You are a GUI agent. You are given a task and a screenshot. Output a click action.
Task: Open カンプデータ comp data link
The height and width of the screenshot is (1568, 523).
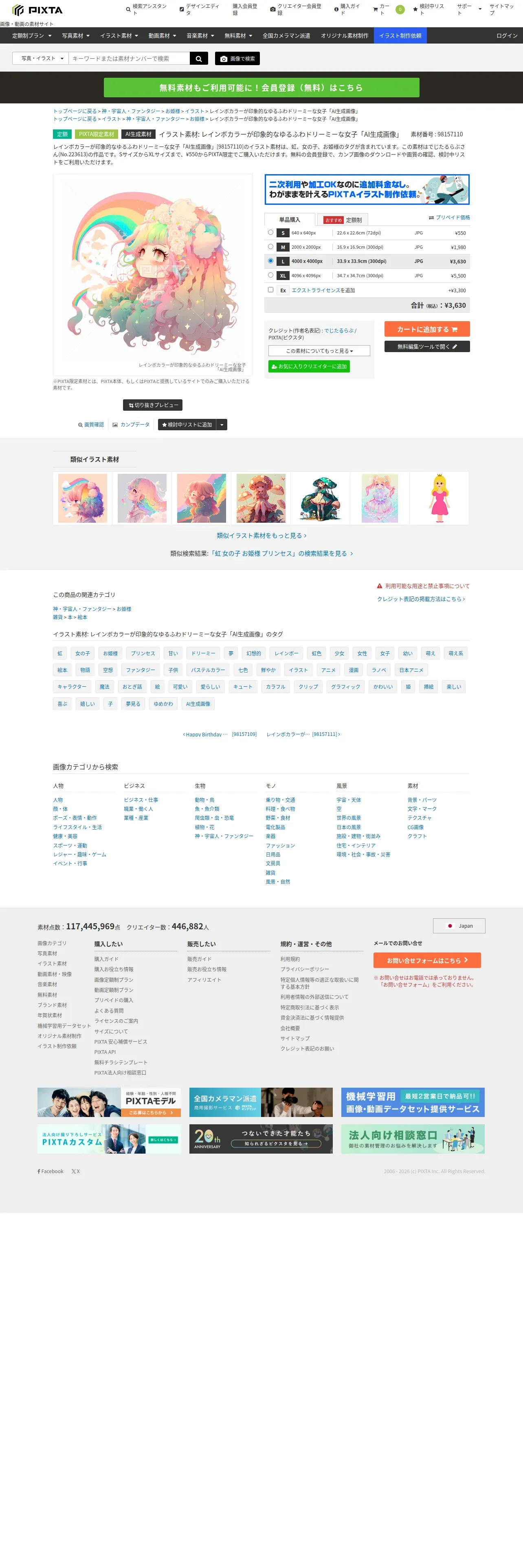click(131, 425)
